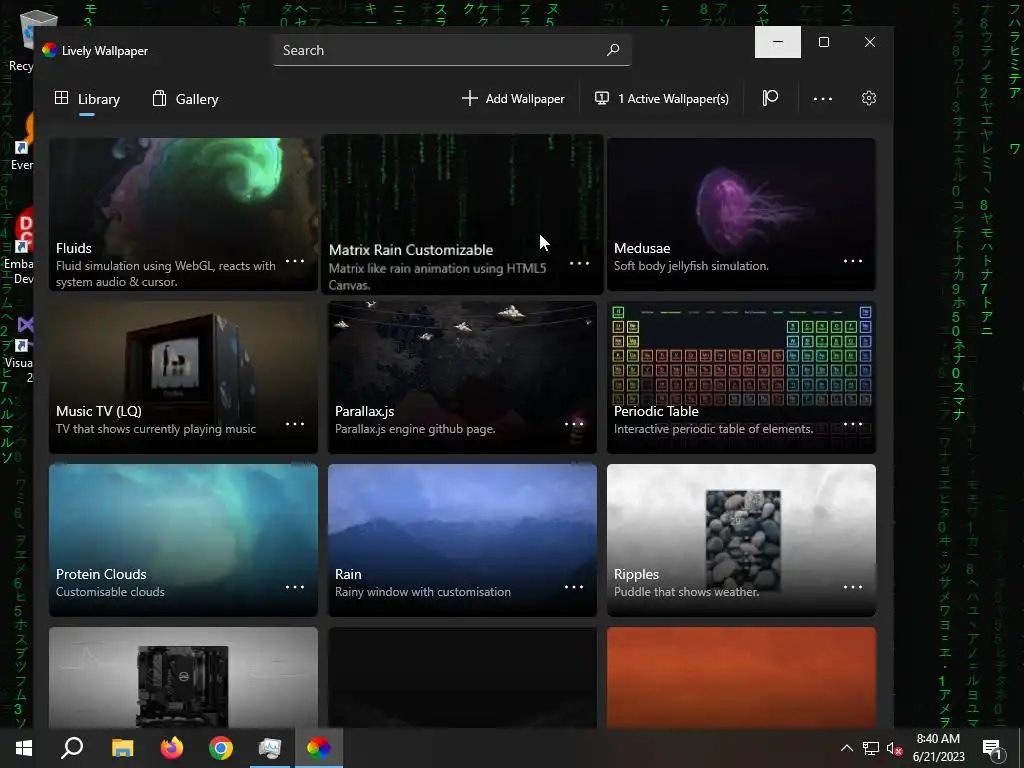
Task: Select the Parallax.js wallpaper
Action: click(x=462, y=377)
